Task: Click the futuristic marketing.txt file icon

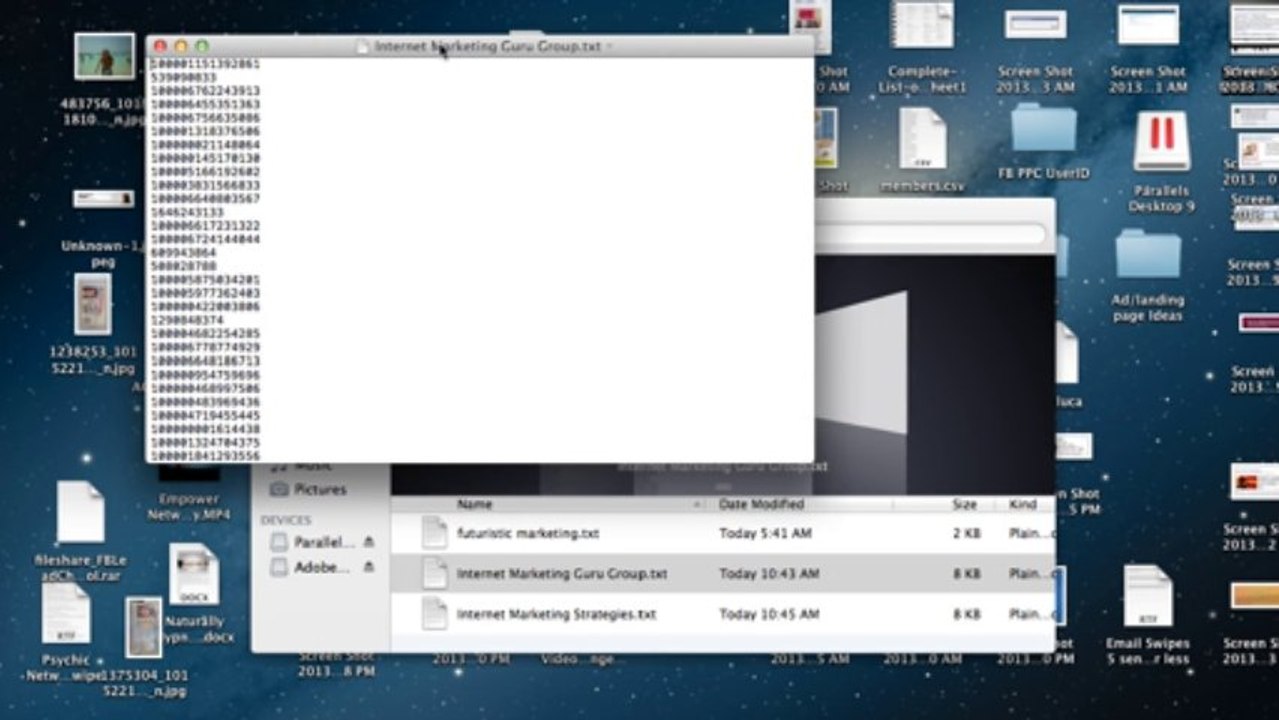Action: 434,533
